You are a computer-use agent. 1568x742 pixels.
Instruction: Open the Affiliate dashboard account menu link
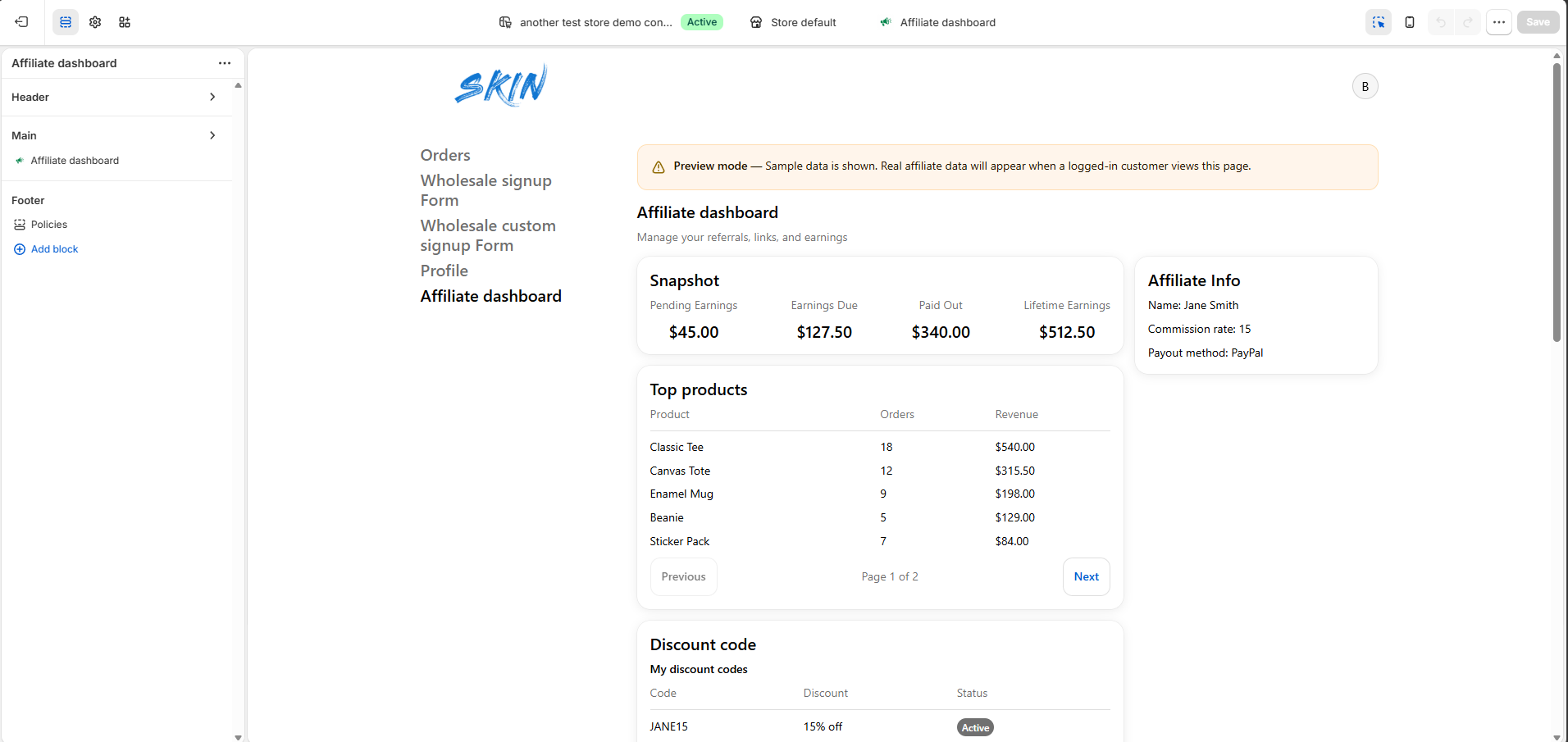pos(491,296)
